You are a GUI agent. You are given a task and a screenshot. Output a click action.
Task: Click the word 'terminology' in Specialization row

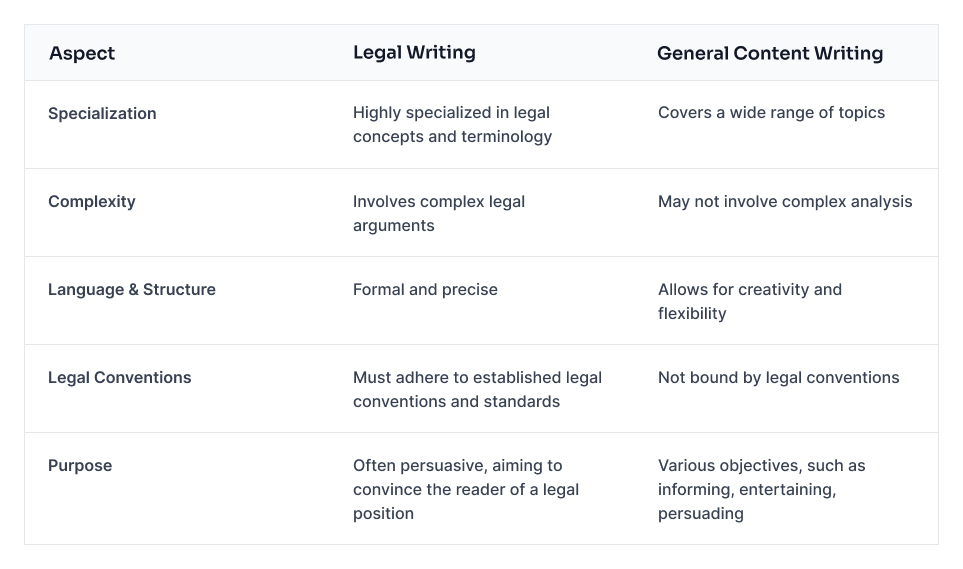(x=504, y=136)
